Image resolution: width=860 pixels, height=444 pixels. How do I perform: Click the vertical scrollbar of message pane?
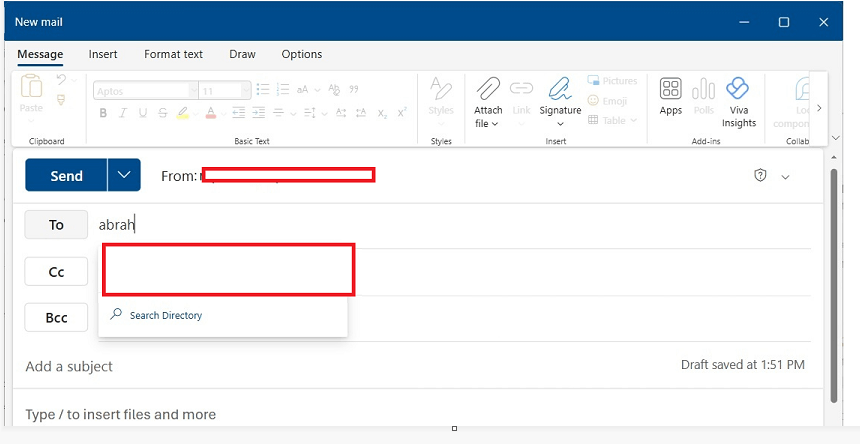click(x=834, y=285)
